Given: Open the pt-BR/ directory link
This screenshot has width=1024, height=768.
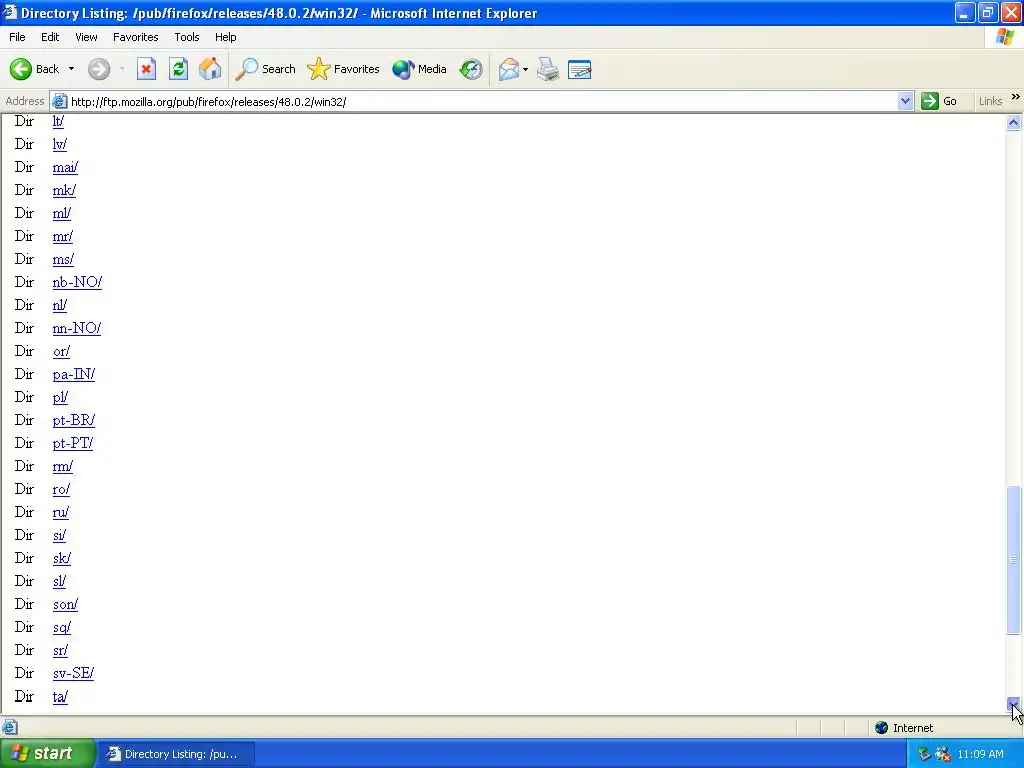Looking at the screenshot, I should pyautogui.click(x=74, y=420).
